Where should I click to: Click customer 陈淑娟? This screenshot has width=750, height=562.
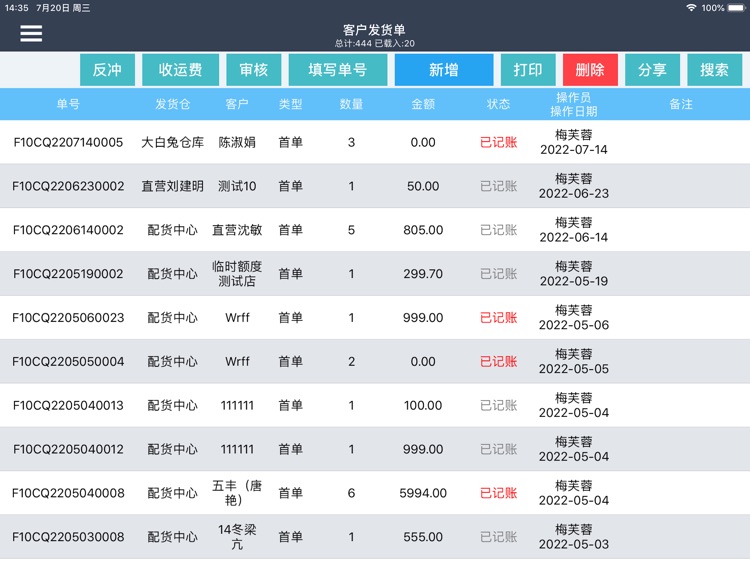(x=237, y=142)
